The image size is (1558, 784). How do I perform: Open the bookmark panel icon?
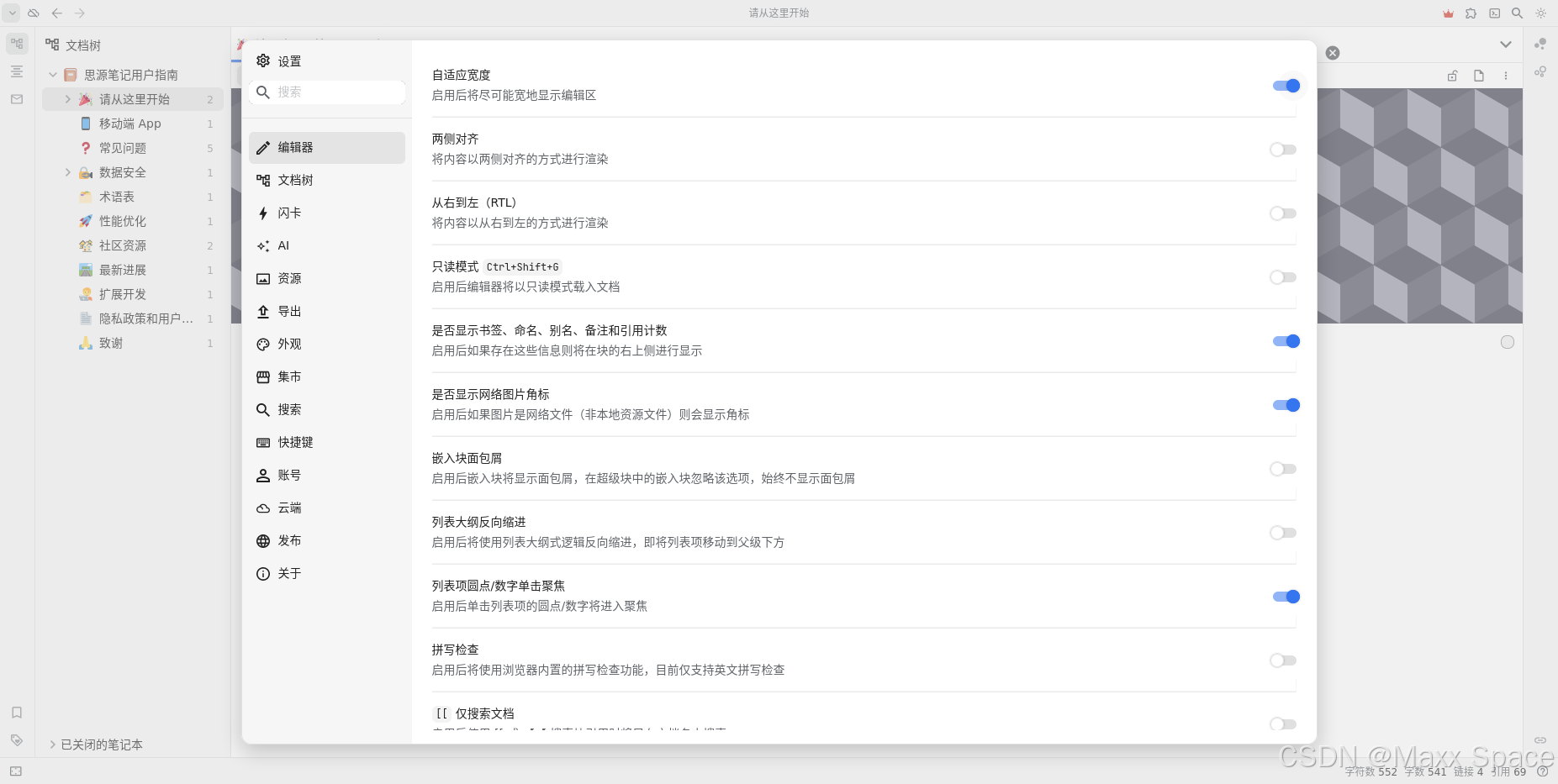coord(17,713)
